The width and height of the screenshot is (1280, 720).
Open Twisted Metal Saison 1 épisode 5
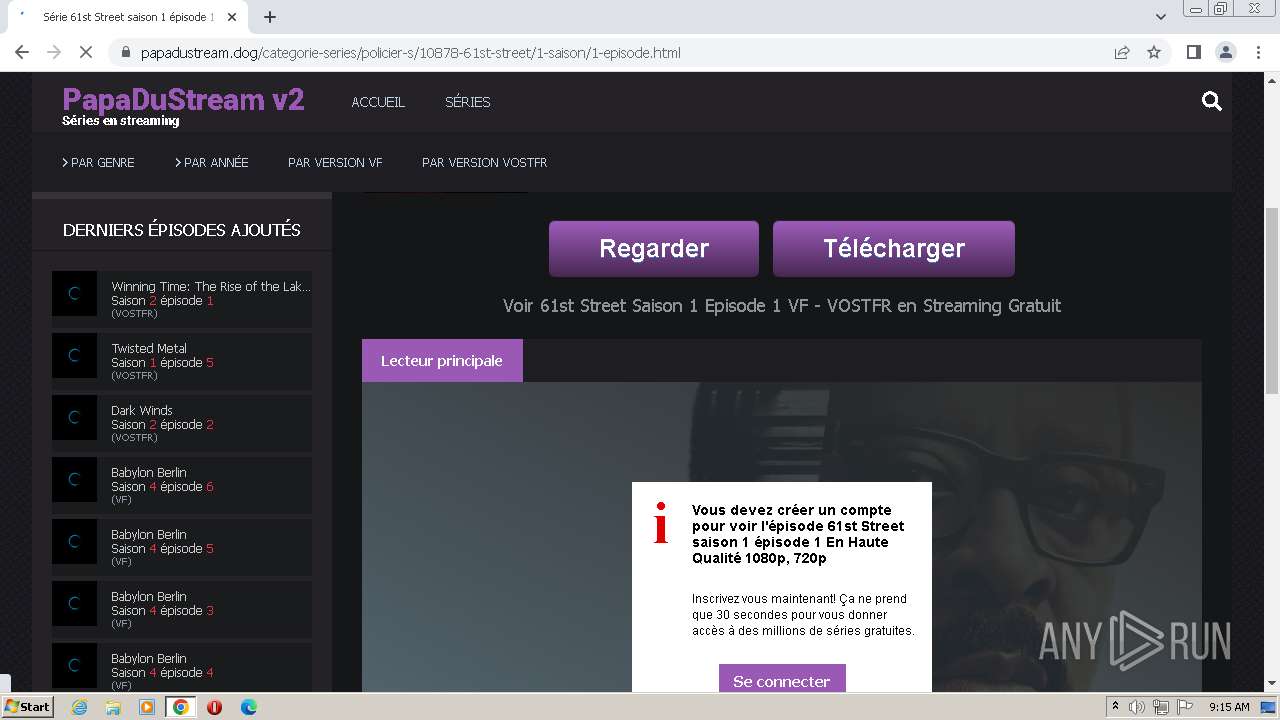click(x=182, y=361)
